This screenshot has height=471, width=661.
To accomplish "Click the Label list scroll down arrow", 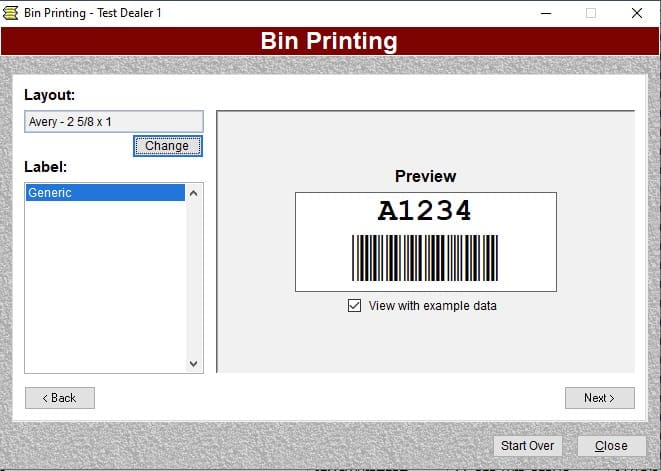I will coord(194,364).
